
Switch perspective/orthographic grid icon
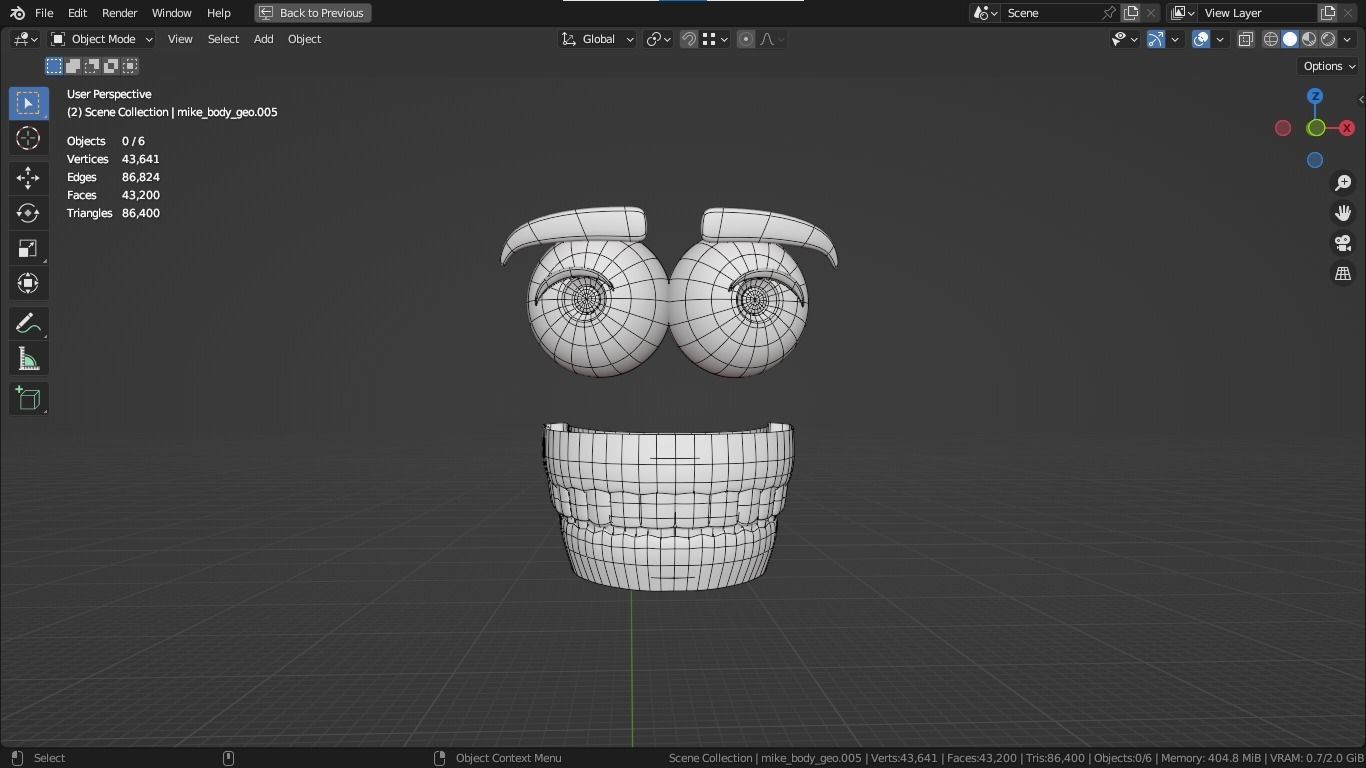(x=1343, y=273)
